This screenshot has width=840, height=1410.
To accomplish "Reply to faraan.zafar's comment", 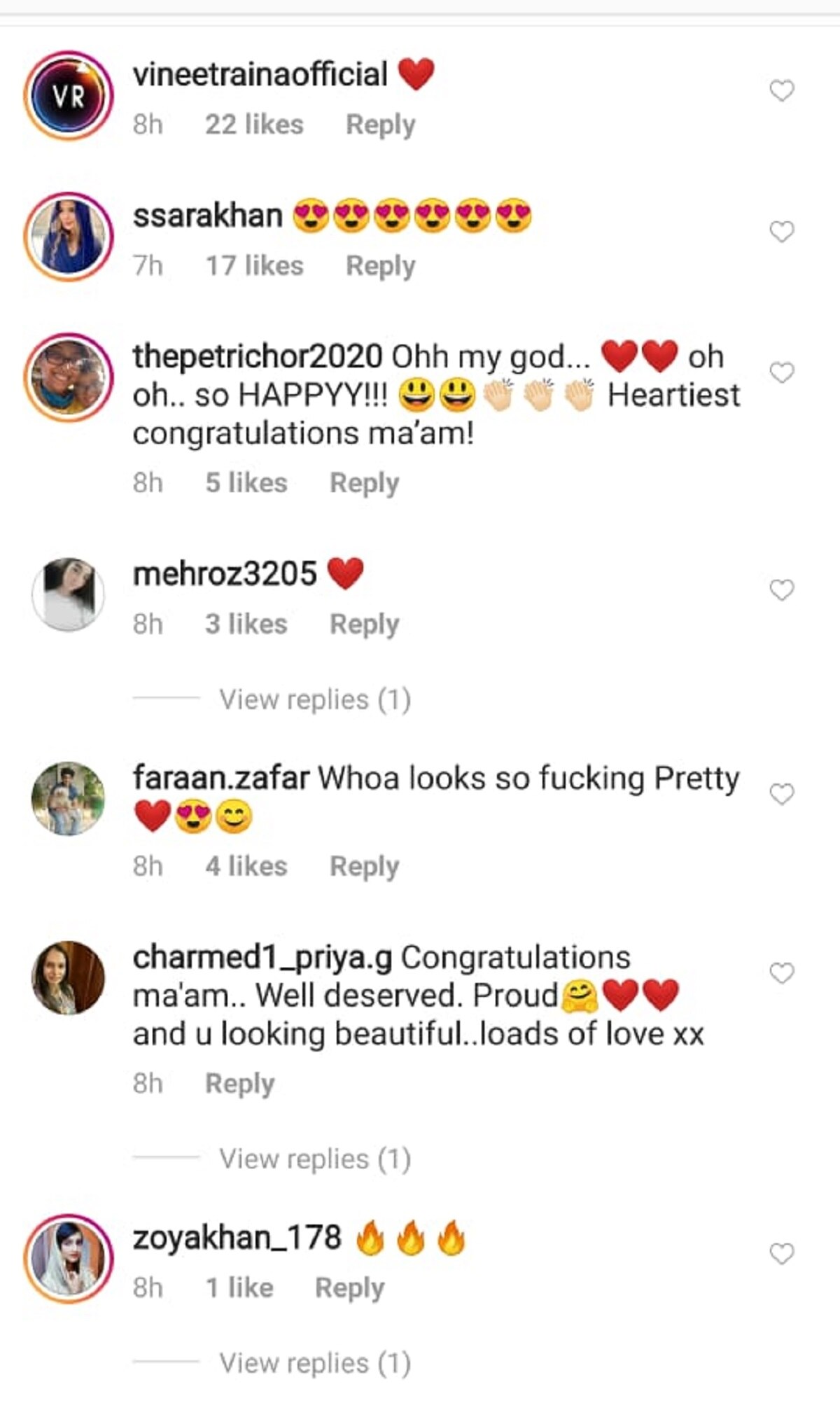I will coord(364,866).
